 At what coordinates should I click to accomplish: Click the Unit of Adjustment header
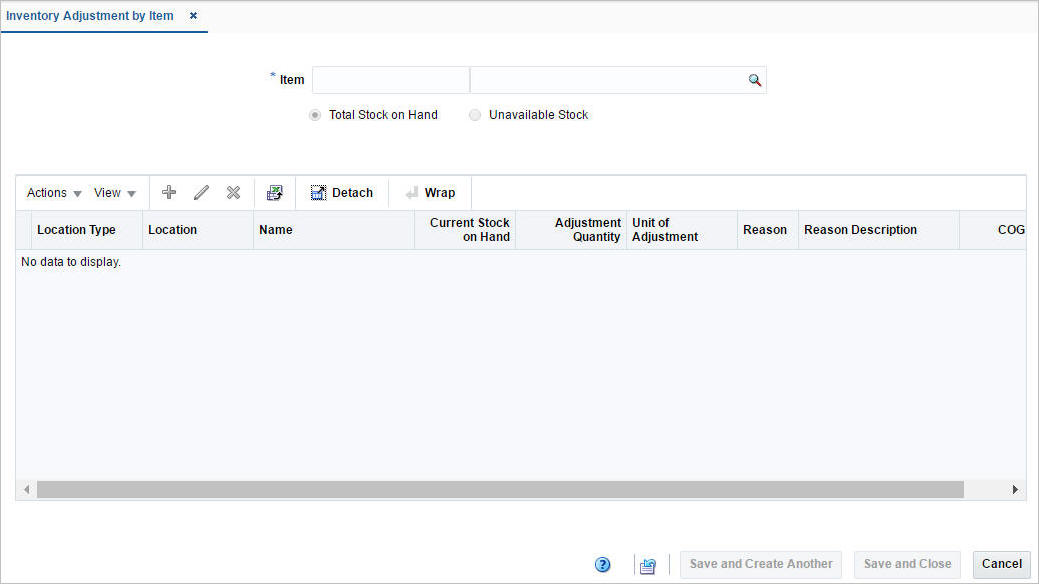pyautogui.click(x=682, y=230)
